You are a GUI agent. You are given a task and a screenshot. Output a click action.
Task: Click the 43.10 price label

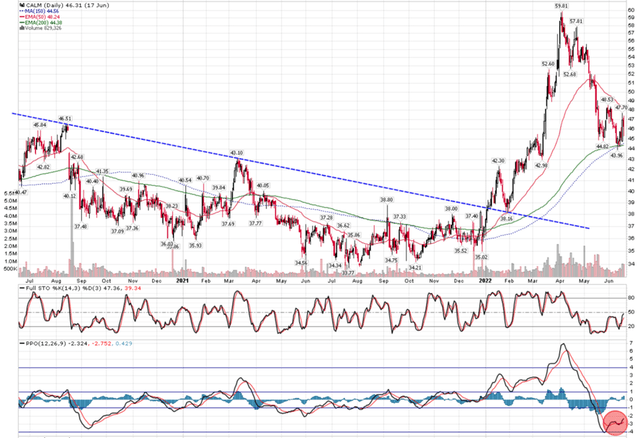point(236,153)
